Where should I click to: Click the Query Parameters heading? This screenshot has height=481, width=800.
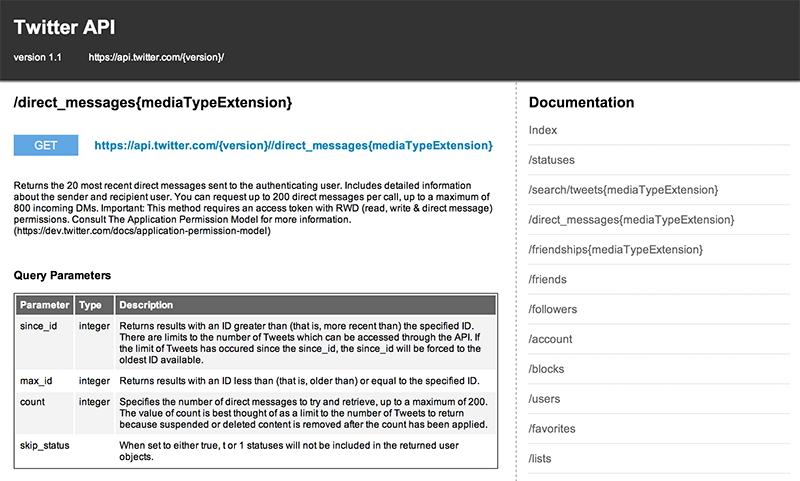point(62,275)
